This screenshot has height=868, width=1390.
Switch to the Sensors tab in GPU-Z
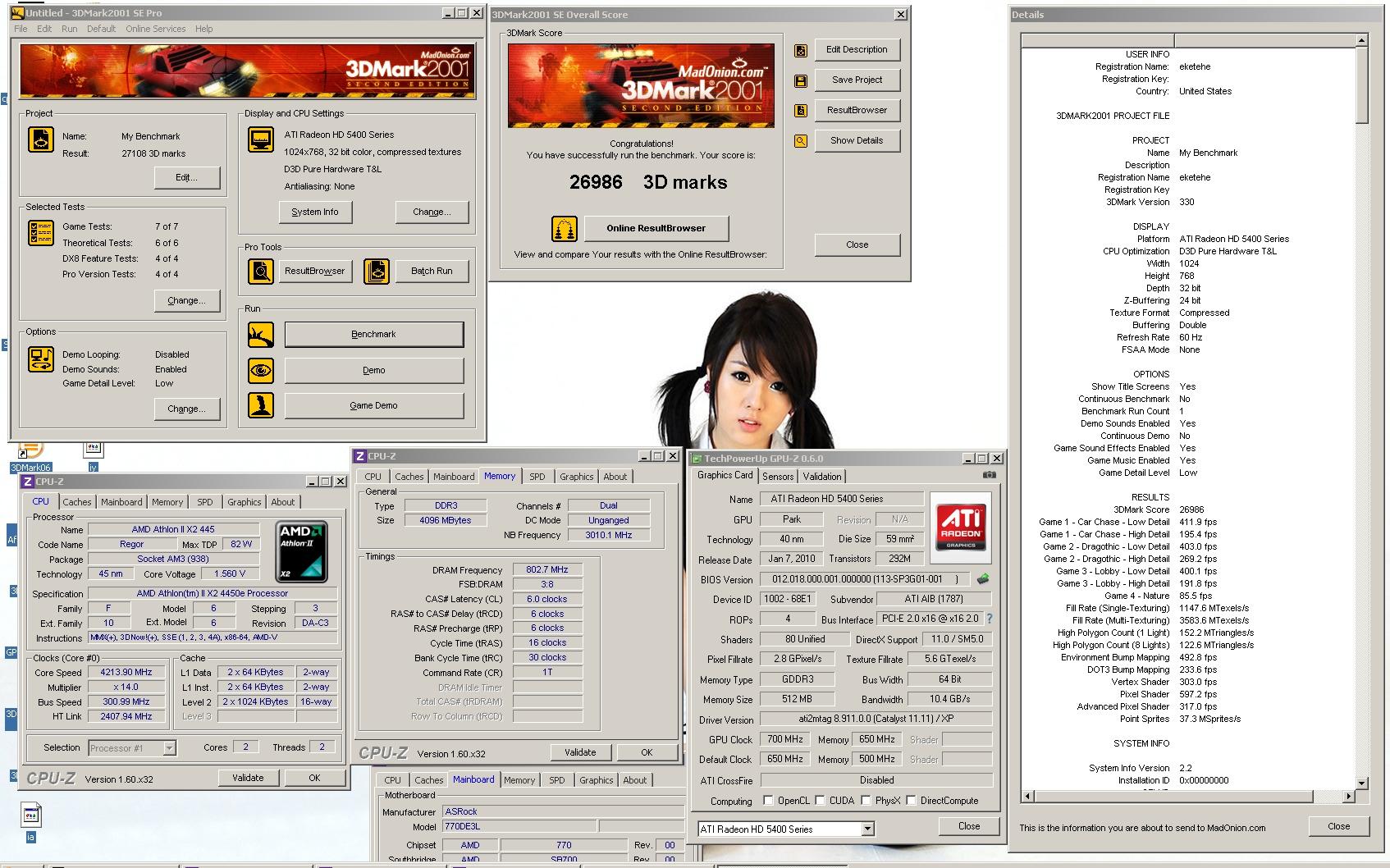[778, 477]
